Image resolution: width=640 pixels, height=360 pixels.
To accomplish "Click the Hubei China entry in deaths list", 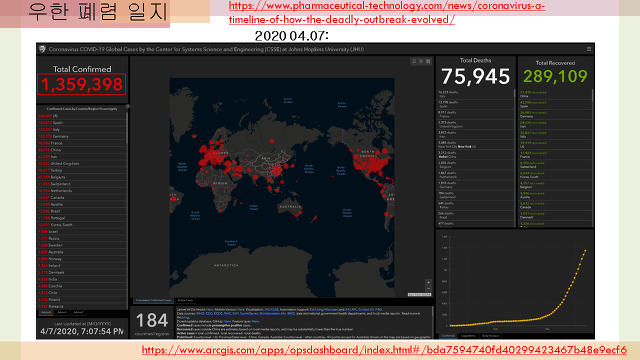I will 475,155.
